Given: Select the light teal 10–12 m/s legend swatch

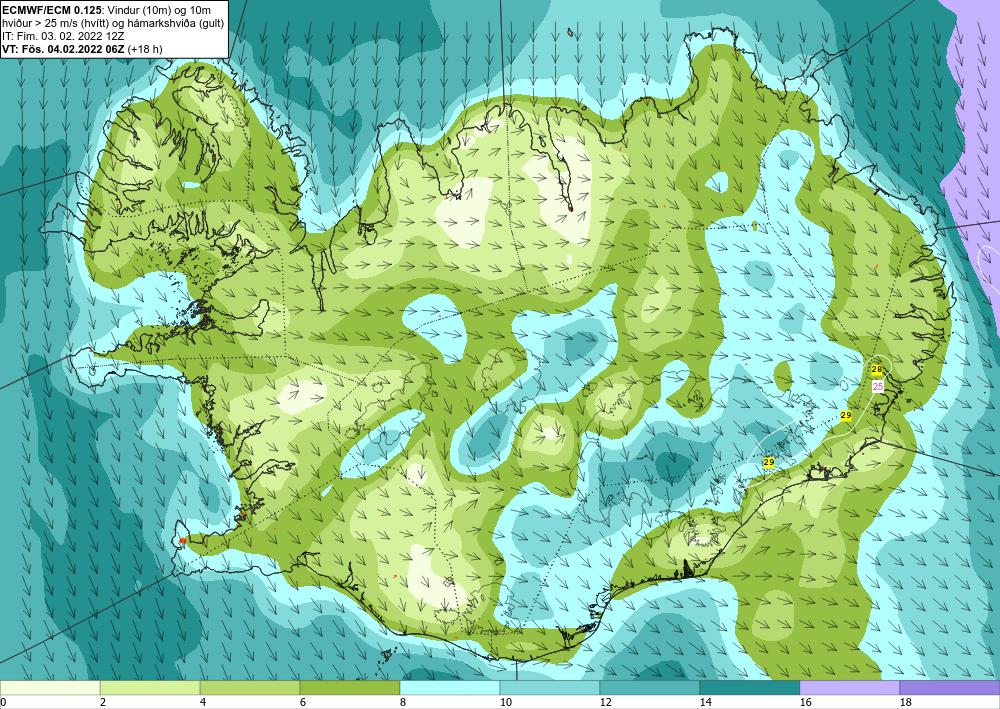Looking at the screenshot, I should click(x=550, y=687).
